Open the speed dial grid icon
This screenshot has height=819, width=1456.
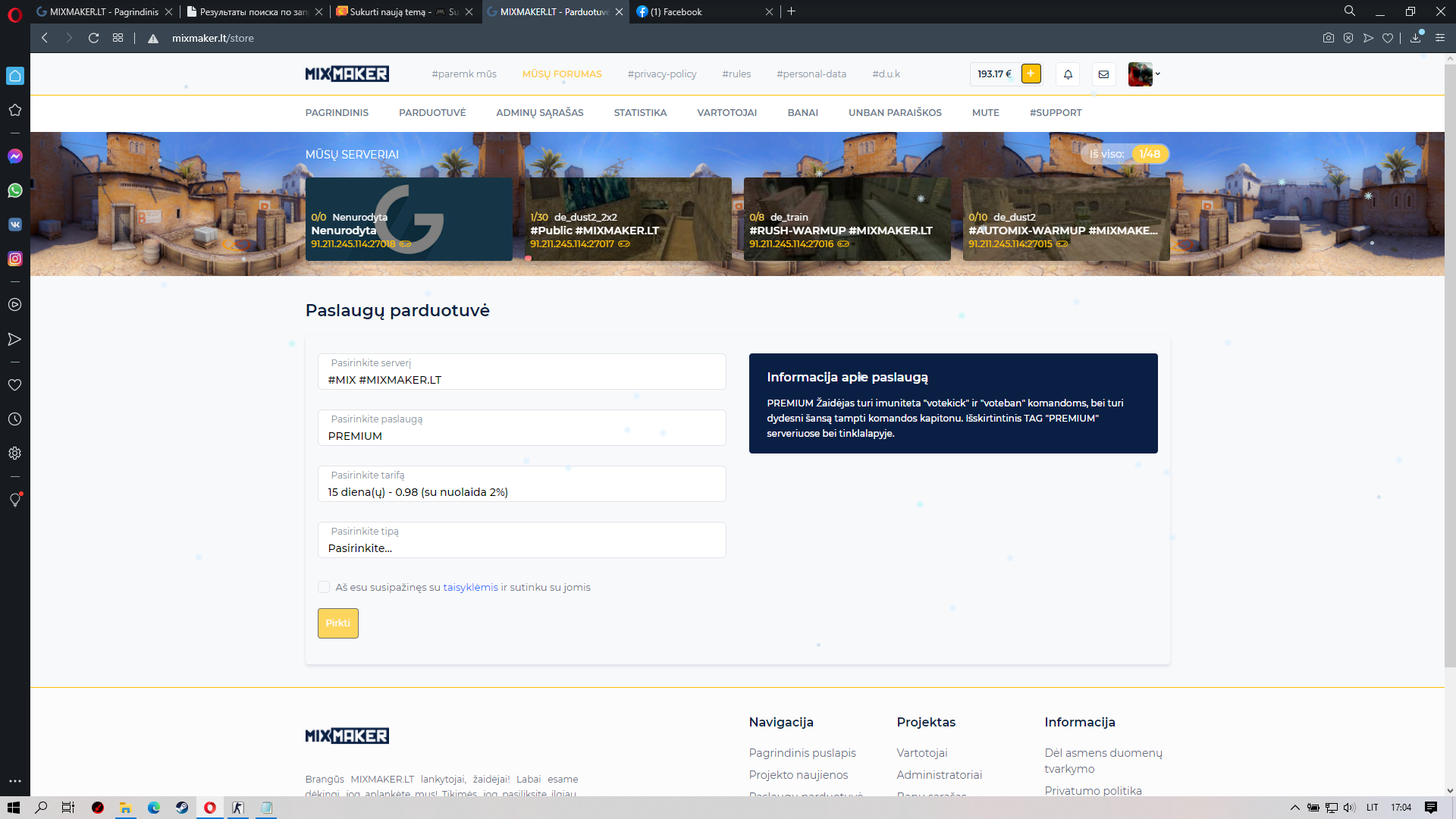coord(118,38)
